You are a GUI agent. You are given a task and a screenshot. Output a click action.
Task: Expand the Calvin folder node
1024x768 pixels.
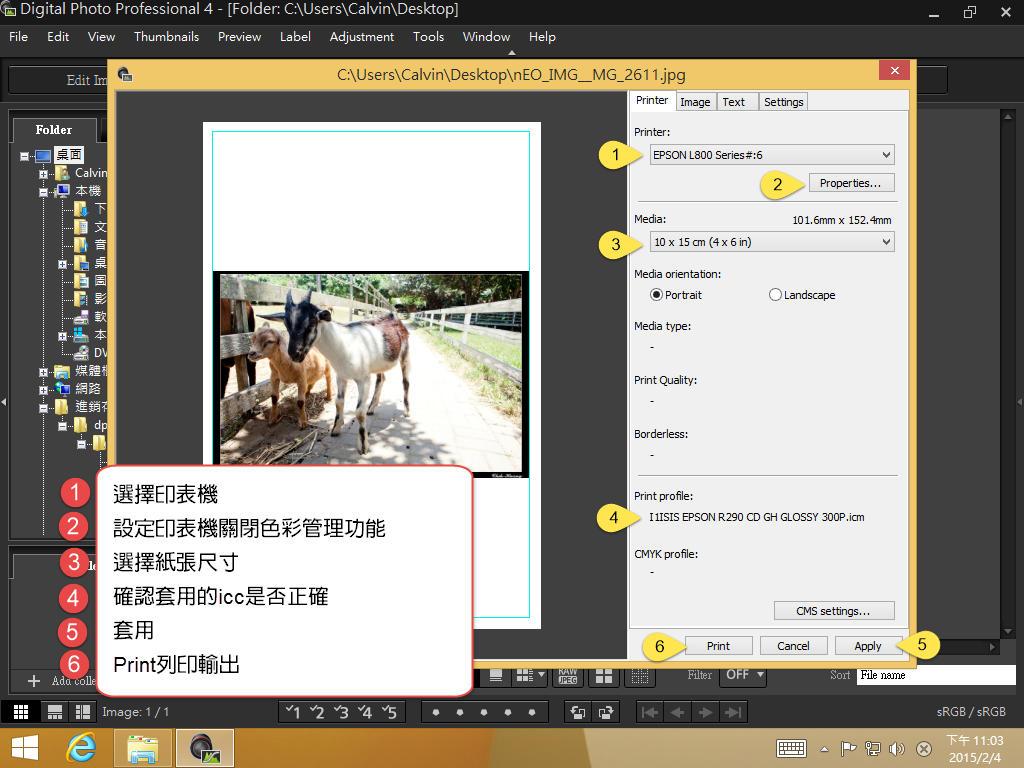[43, 174]
